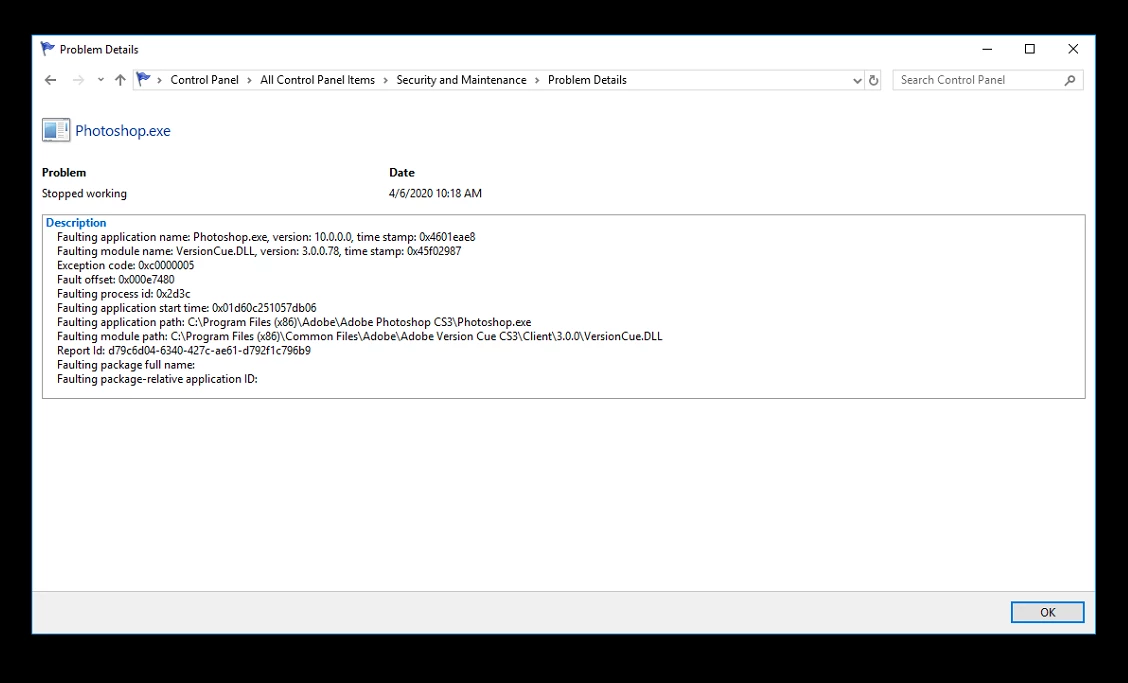
Task: Select Security and Maintenance breadcrumb
Action: pyautogui.click(x=461, y=80)
